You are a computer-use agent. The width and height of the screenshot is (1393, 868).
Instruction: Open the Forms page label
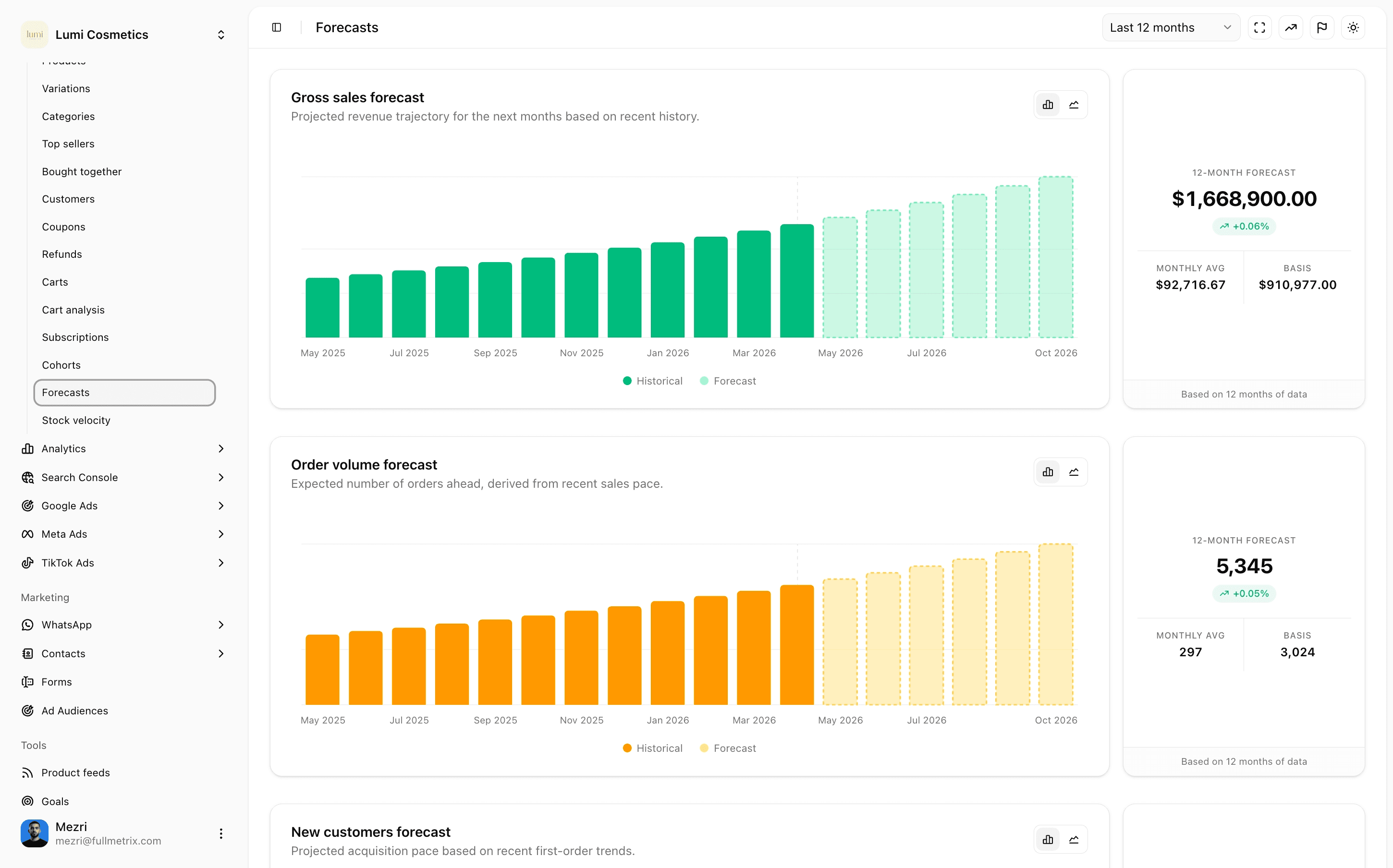coord(57,682)
